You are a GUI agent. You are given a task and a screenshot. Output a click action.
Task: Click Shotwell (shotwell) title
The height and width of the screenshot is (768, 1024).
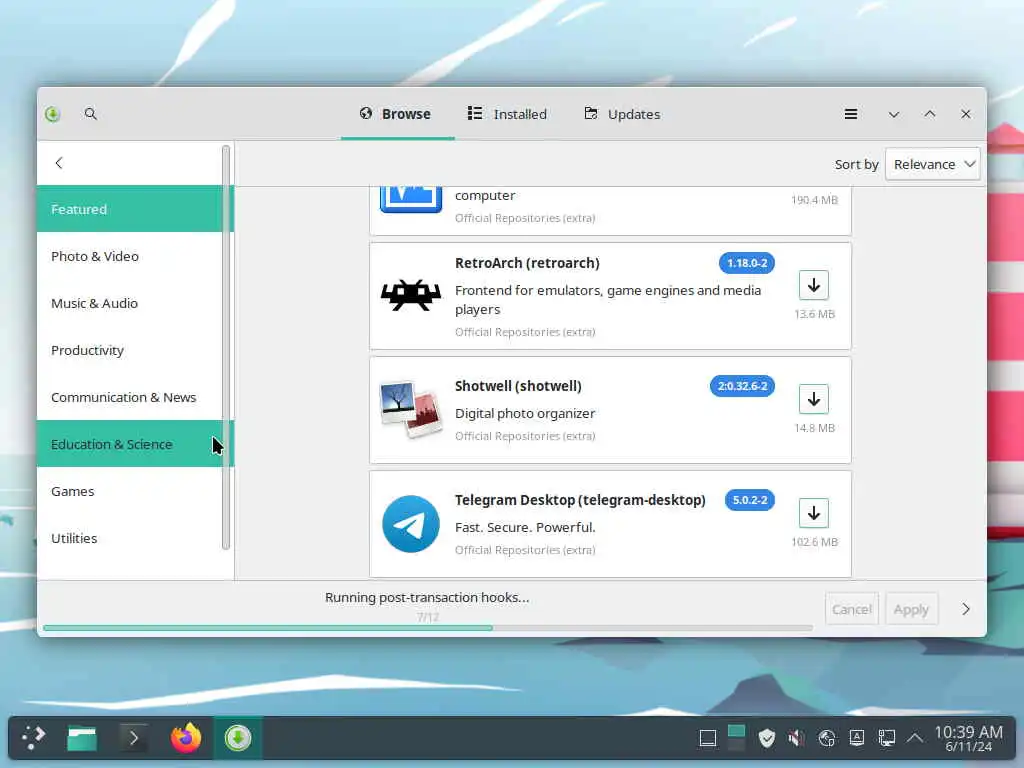pos(518,386)
